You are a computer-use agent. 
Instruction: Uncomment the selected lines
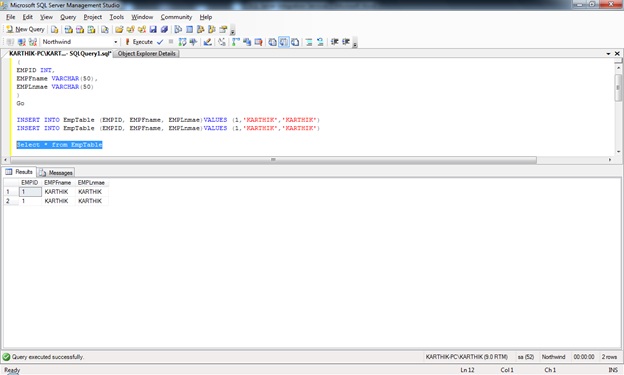click(320, 42)
